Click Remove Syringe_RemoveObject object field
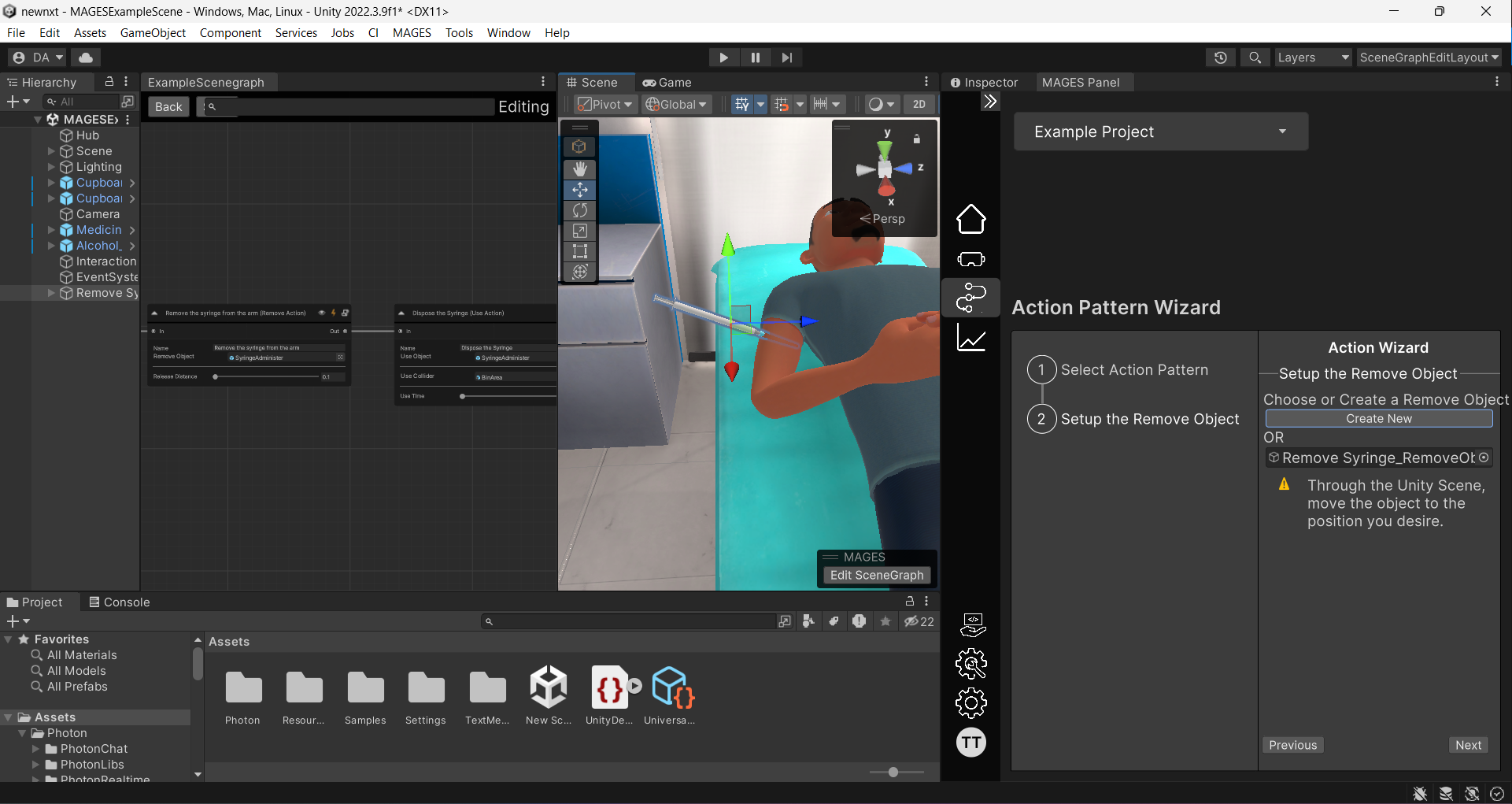The image size is (1512, 804). [x=1378, y=458]
